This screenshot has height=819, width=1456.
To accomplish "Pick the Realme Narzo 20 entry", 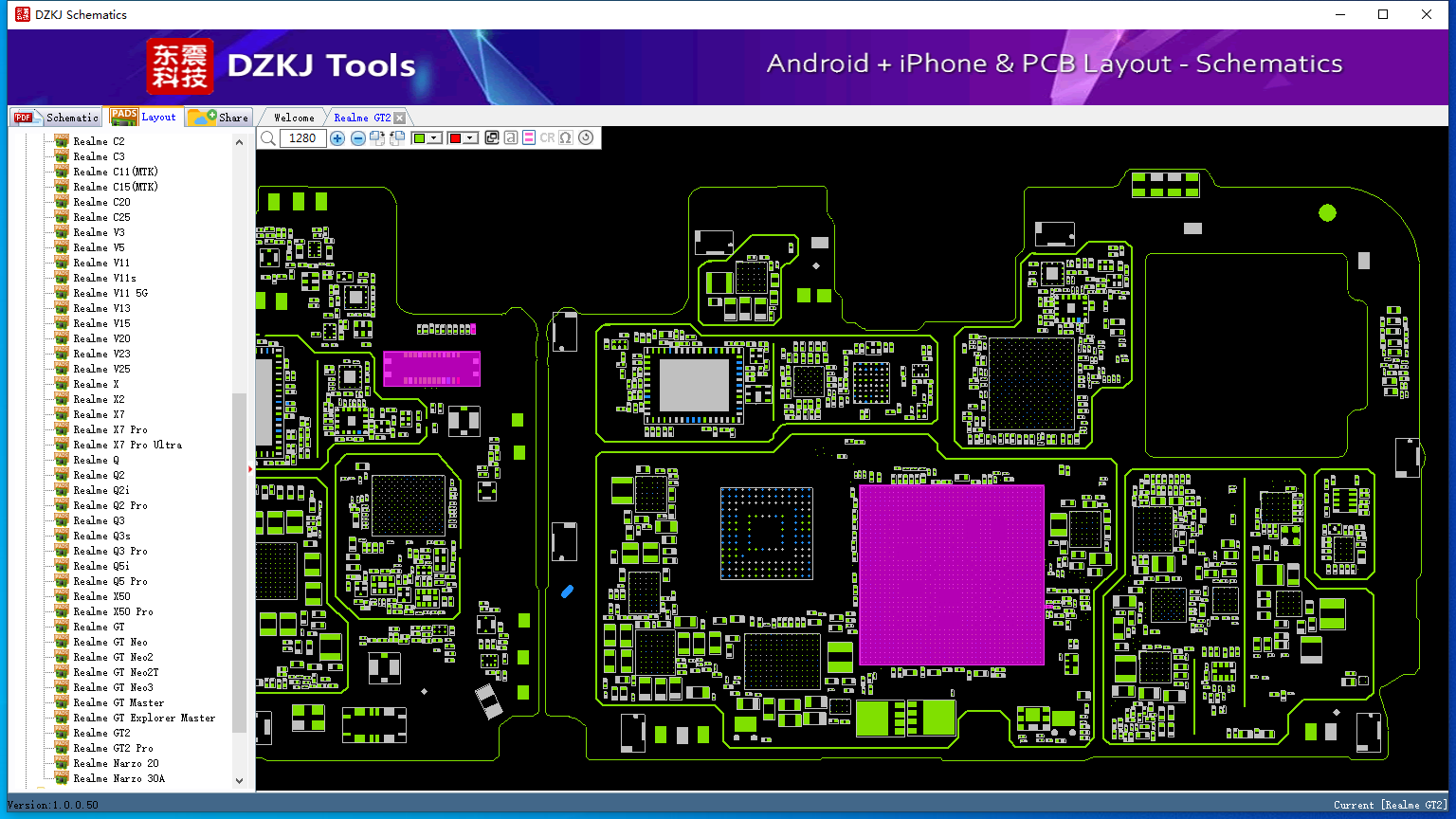I will [x=117, y=763].
